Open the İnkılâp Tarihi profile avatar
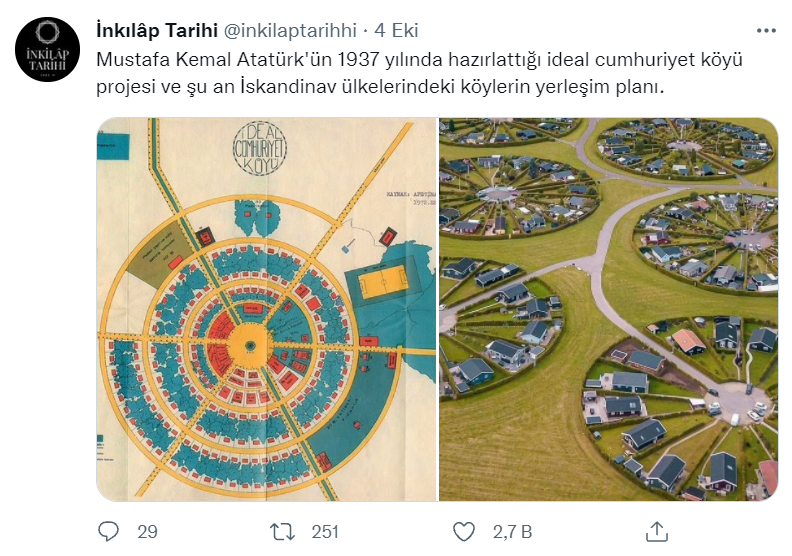 (47, 49)
